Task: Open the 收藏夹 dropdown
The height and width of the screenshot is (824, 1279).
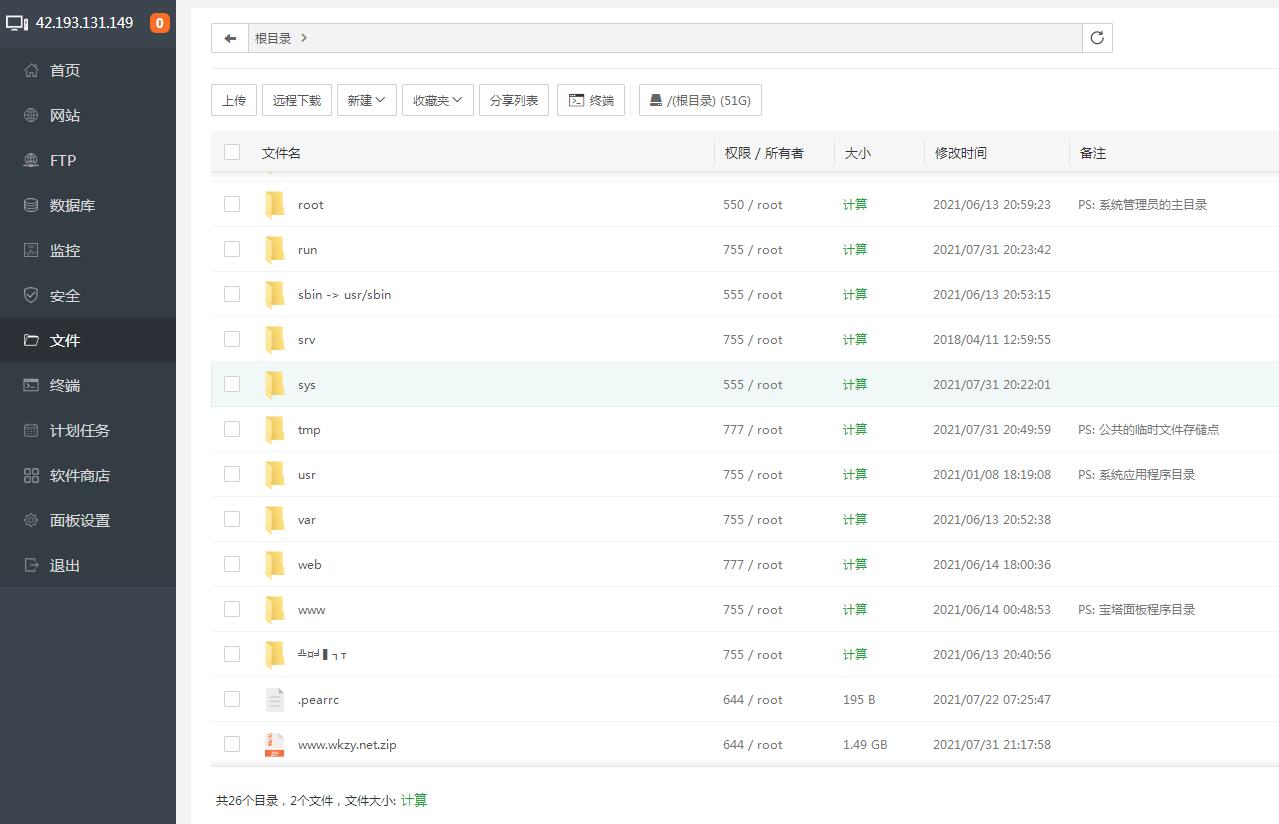Action: click(x=437, y=100)
